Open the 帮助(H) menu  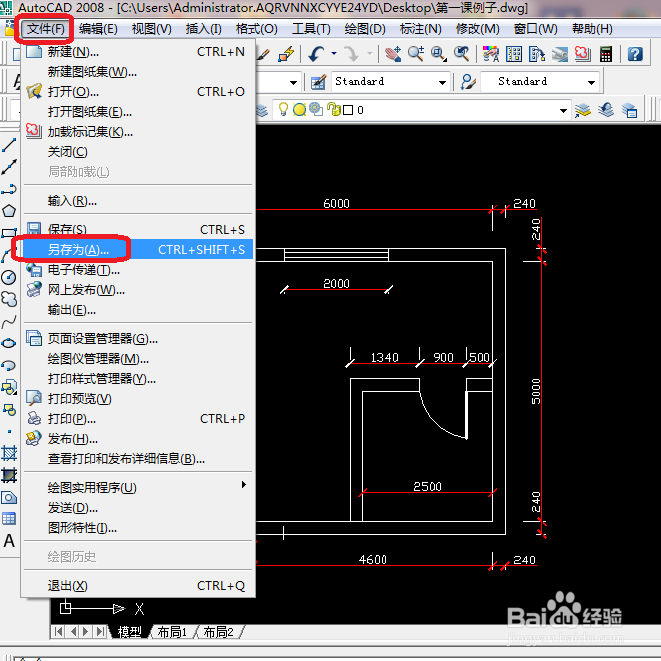(592, 29)
